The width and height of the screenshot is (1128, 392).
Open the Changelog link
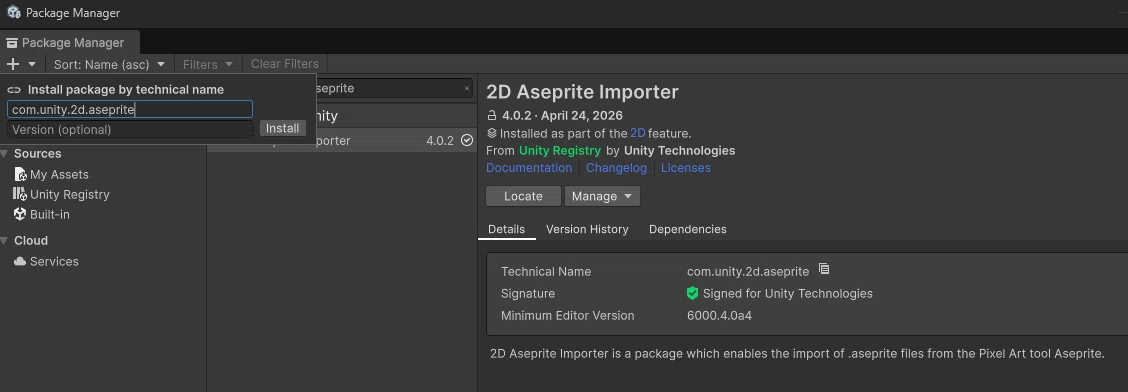tap(616, 168)
